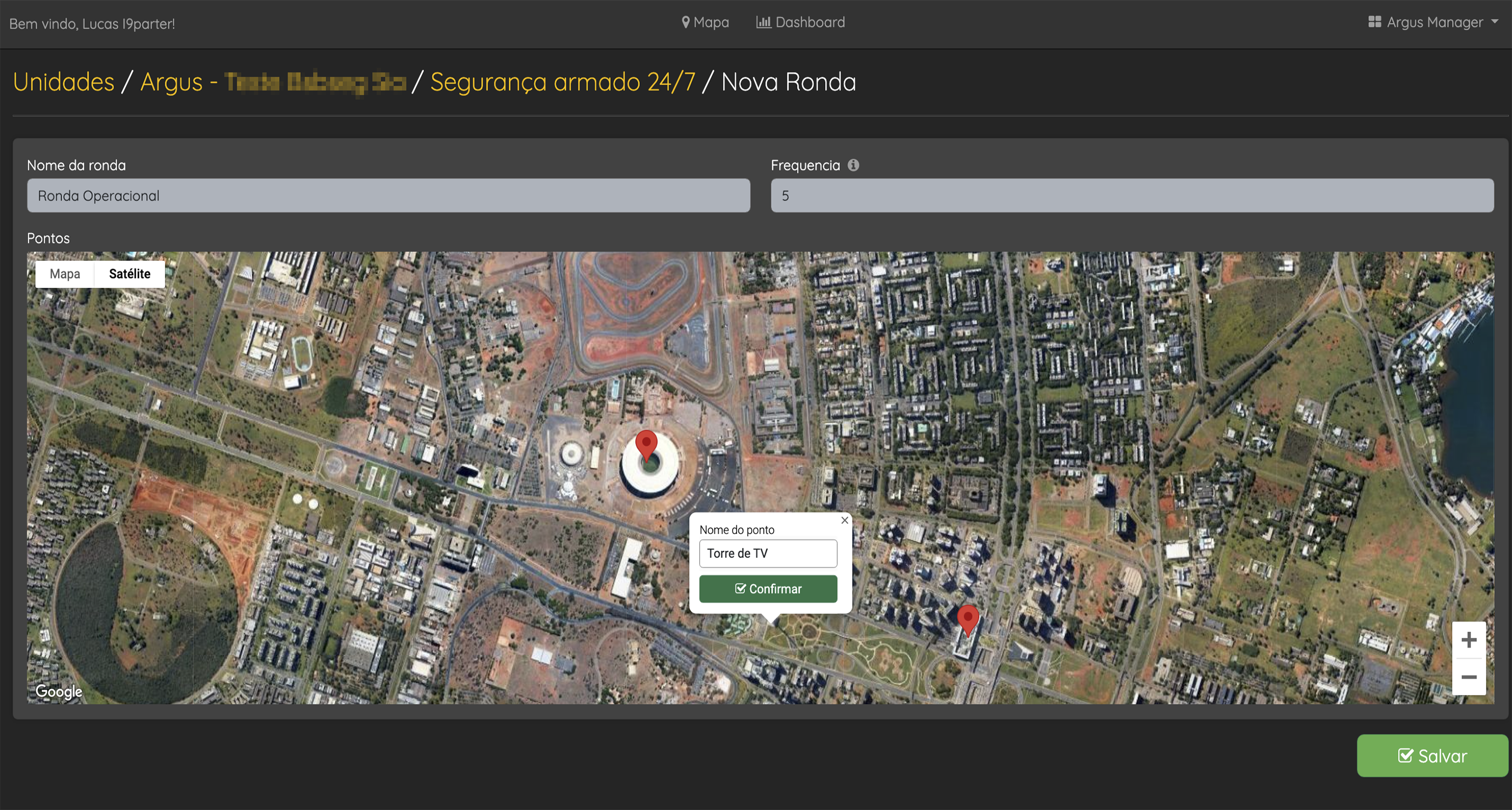Close the Nome do ponto popup

(x=845, y=520)
